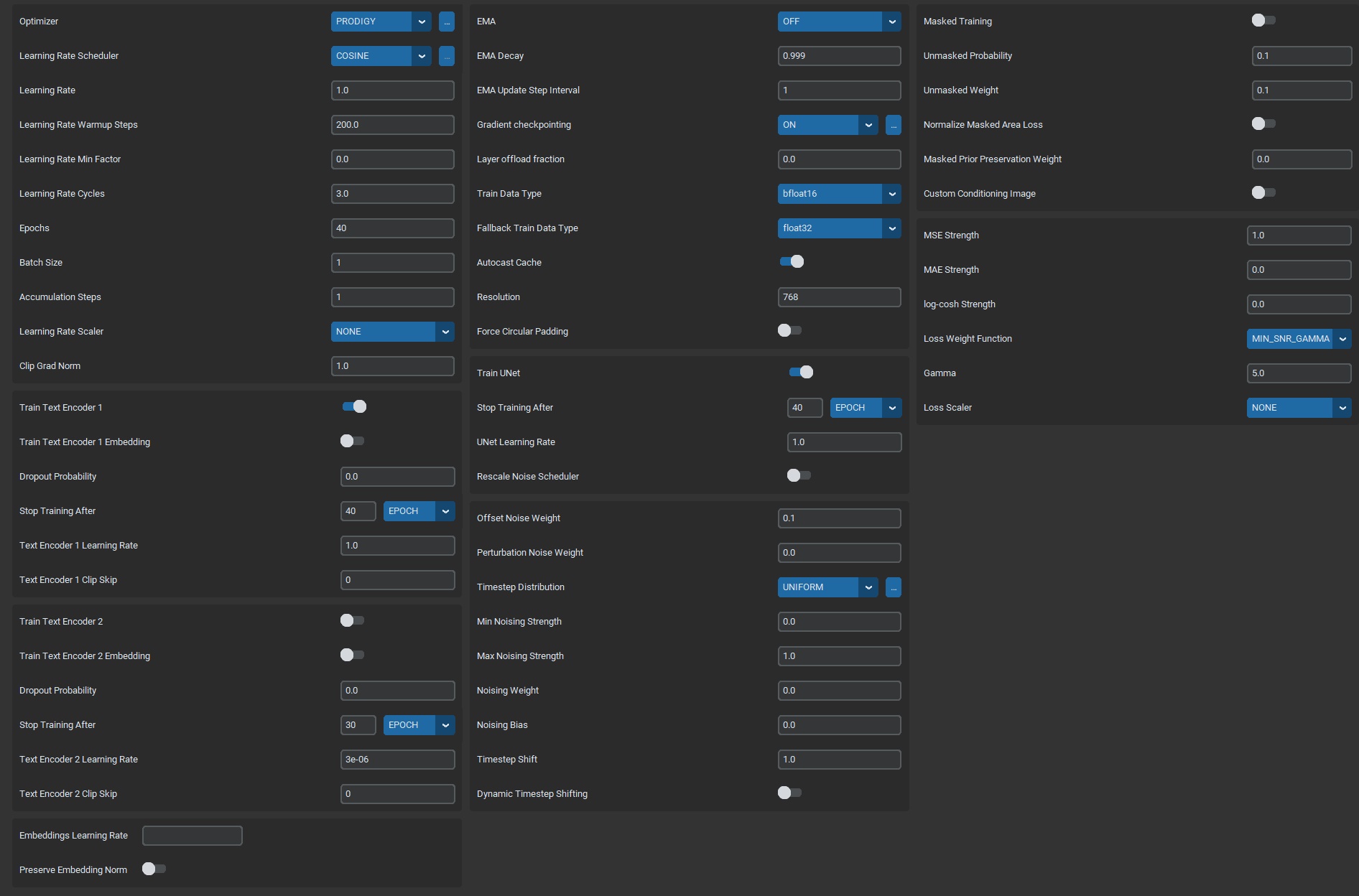The width and height of the screenshot is (1359, 896).
Task: Turn on Train Text Encoder 2 Embedding
Action: [353, 655]
